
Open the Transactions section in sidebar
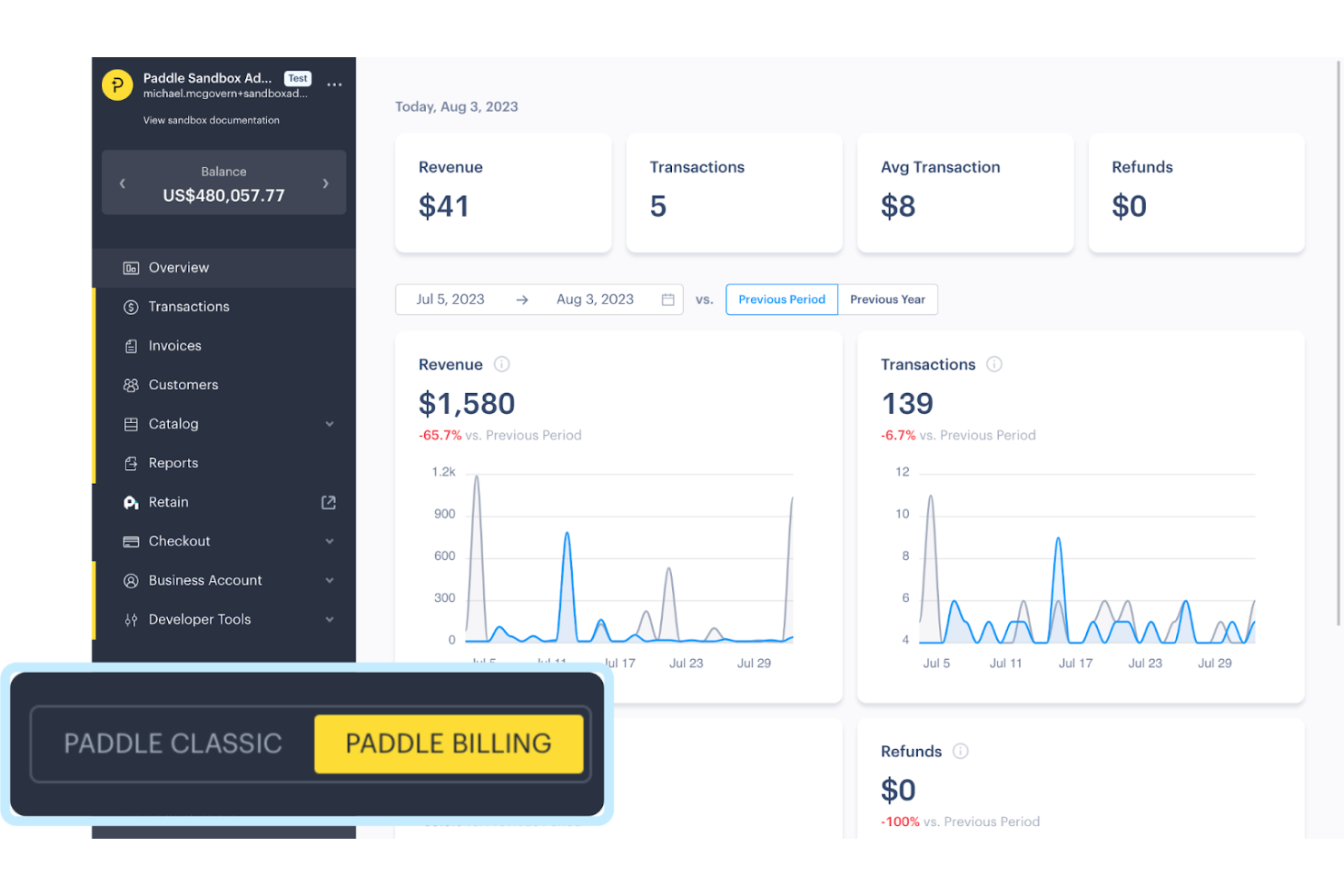click(188, 306)
